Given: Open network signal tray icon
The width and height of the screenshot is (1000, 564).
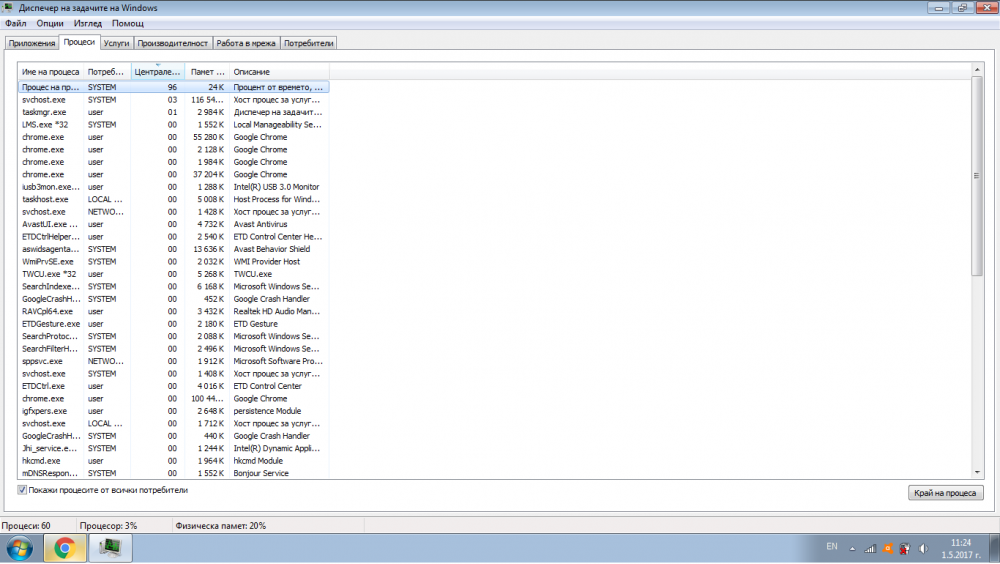Looking at the screenshot, I should 870,549.
